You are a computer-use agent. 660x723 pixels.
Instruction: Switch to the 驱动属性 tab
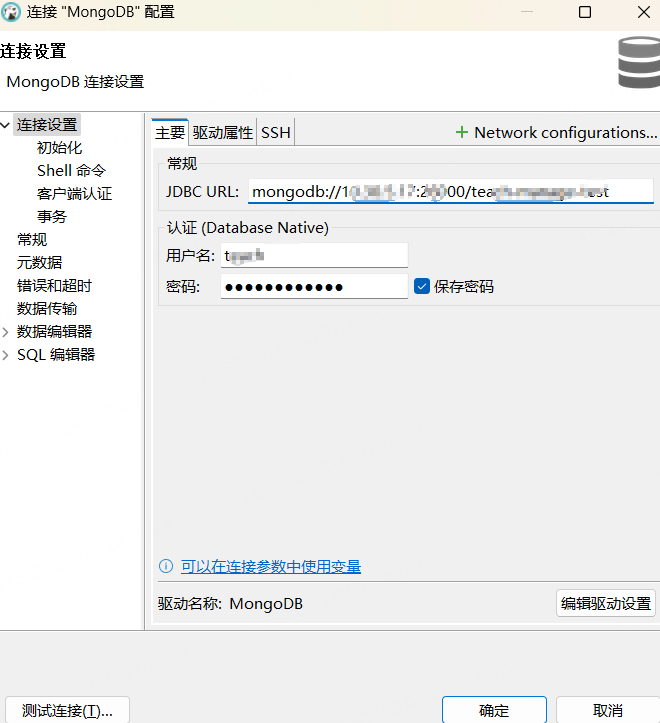(222, 133)
